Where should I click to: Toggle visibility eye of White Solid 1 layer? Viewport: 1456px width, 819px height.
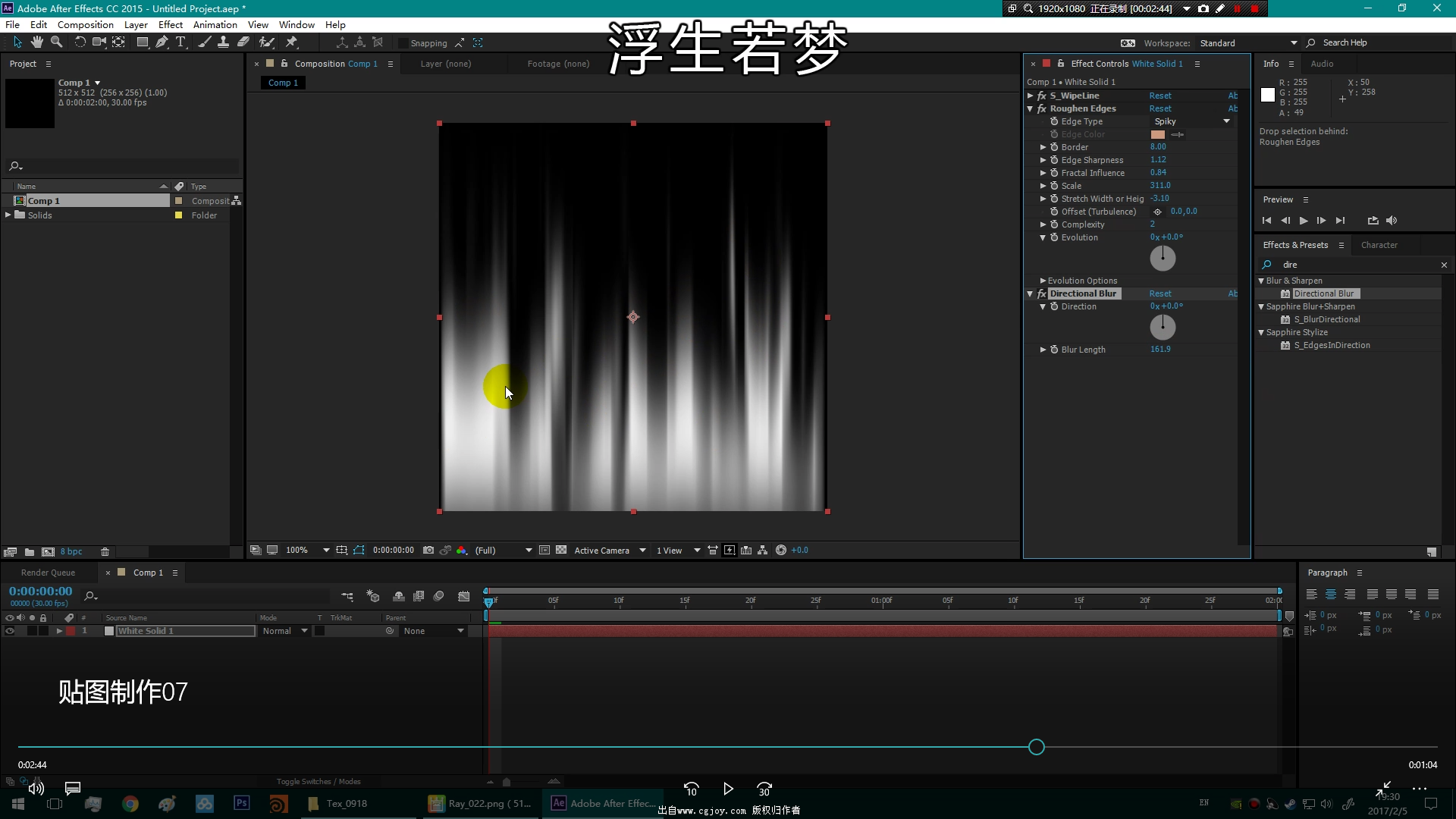(x=10, y=631)
